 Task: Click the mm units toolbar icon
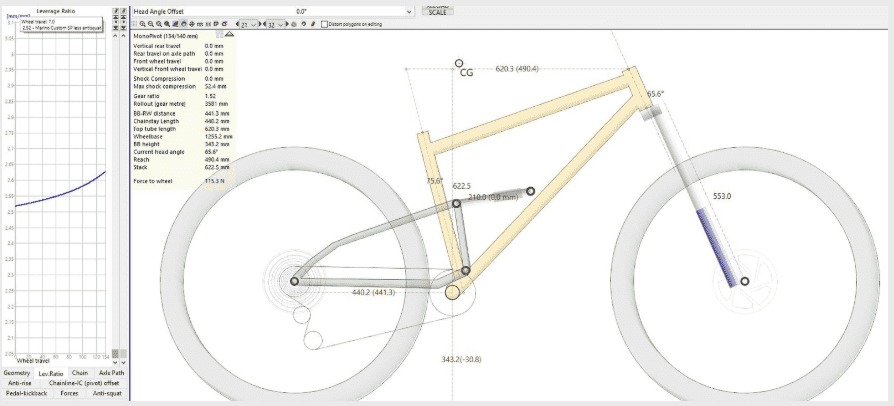click(200, 24)
